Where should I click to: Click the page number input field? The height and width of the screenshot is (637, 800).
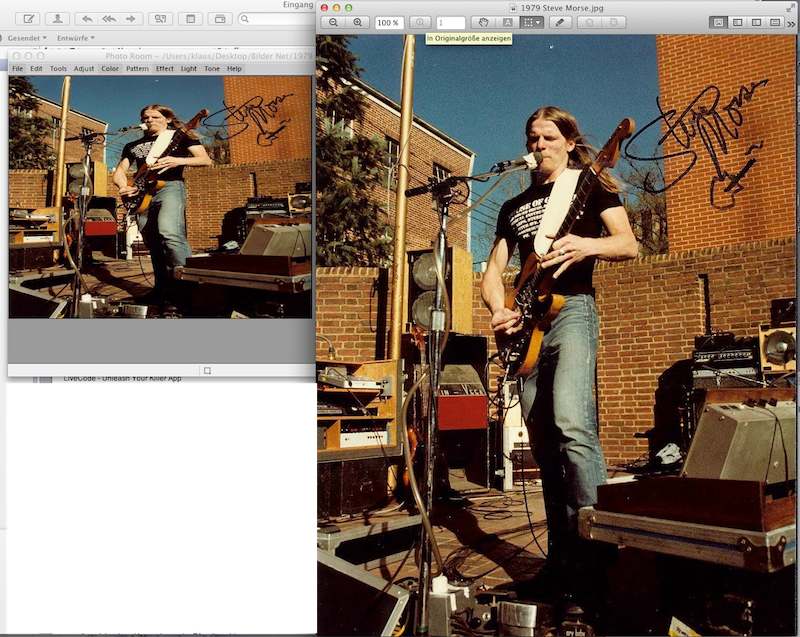pyautogui.click(x=451, y=22)
